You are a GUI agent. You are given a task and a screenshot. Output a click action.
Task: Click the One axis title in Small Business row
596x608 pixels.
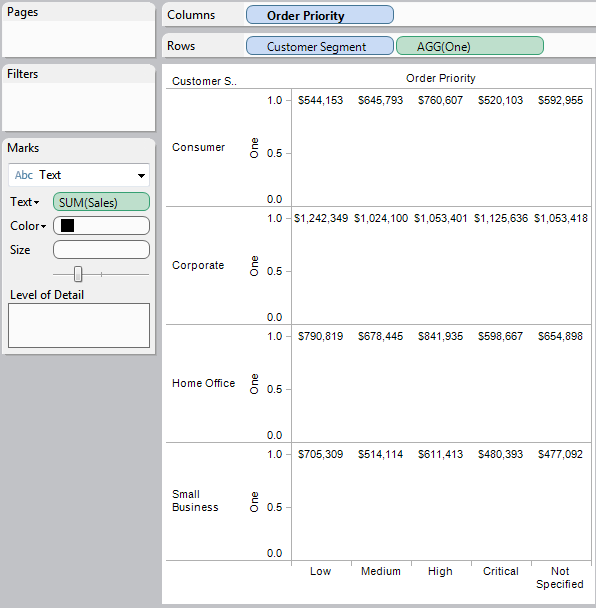coord(254,501)
